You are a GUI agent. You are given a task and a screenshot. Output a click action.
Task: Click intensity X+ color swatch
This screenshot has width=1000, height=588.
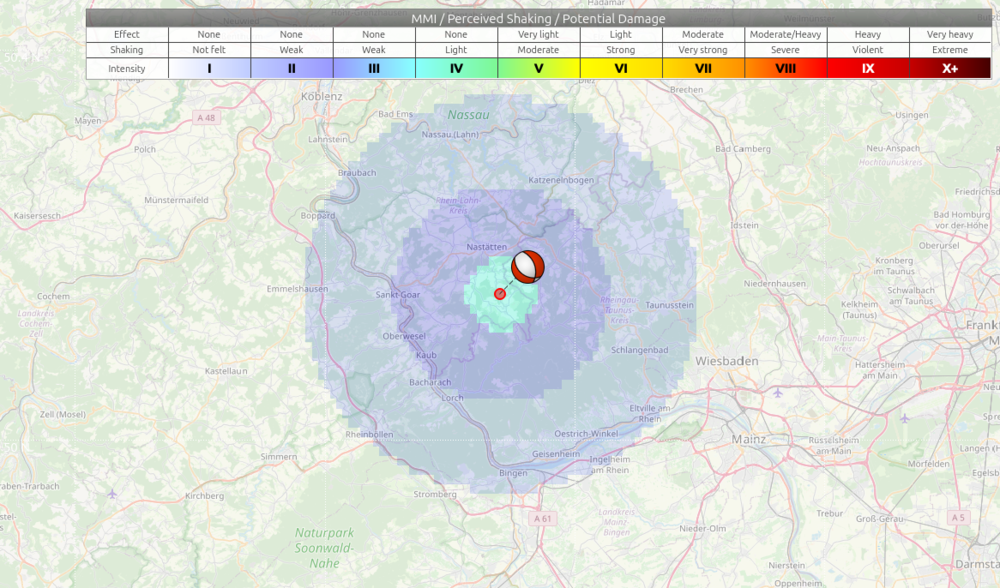pos(950,68)
